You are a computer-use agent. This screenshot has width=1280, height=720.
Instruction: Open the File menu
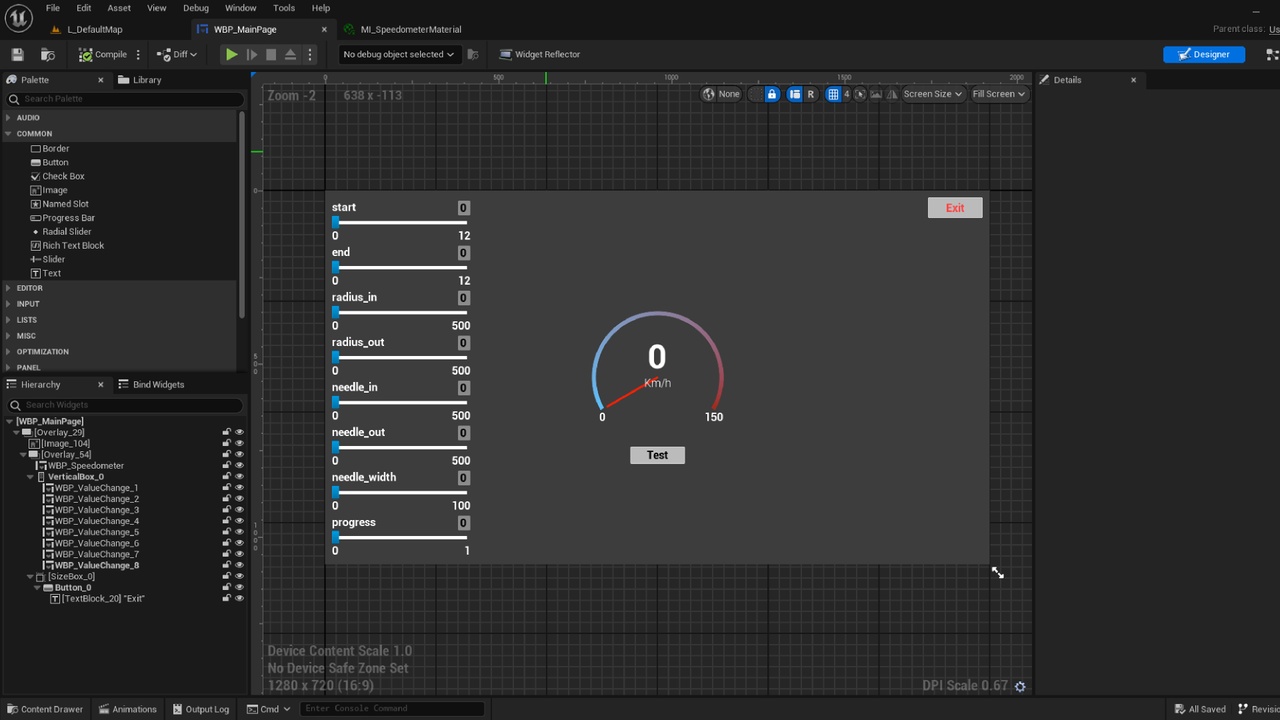52,8
